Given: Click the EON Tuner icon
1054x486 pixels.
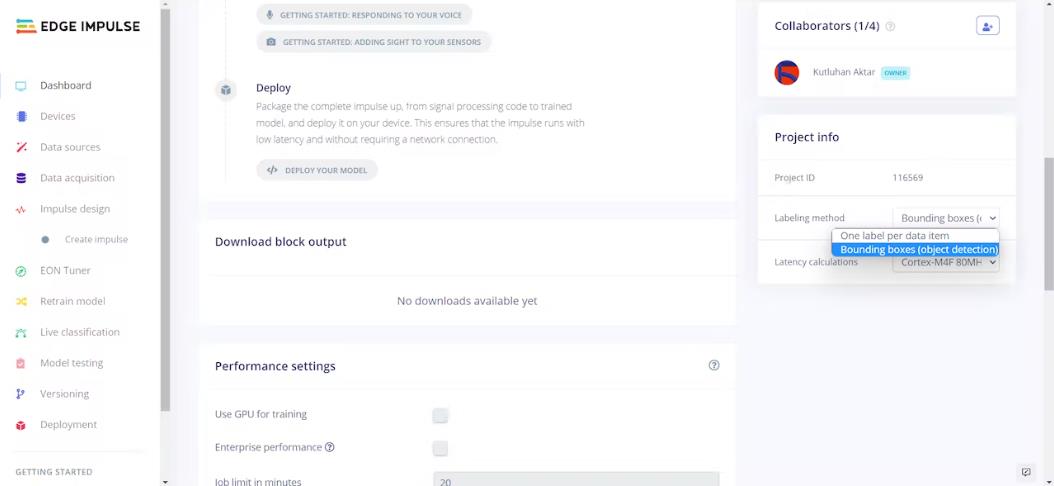Looking at the screenshot, I should tap(21, 271).
